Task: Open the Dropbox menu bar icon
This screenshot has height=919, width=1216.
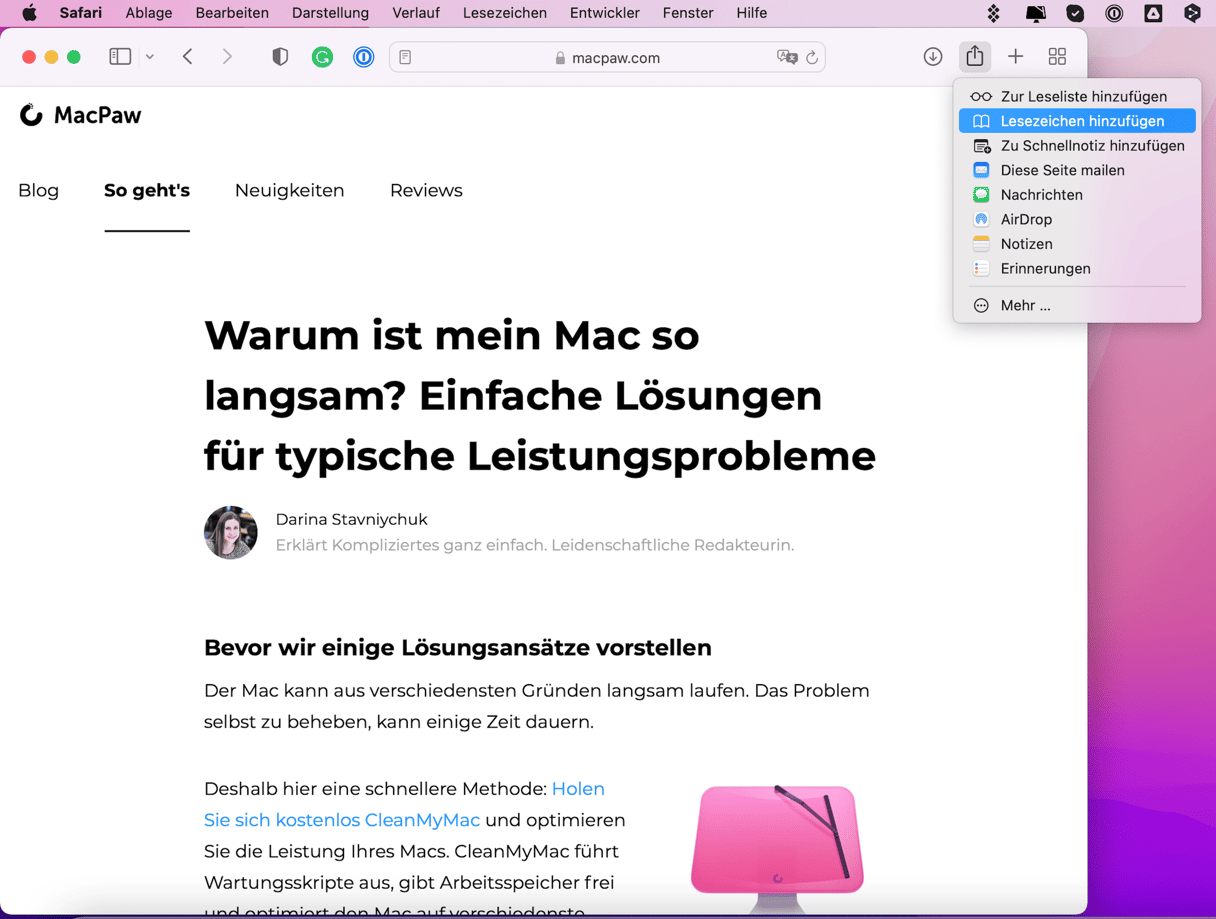Action: point(993,13)
